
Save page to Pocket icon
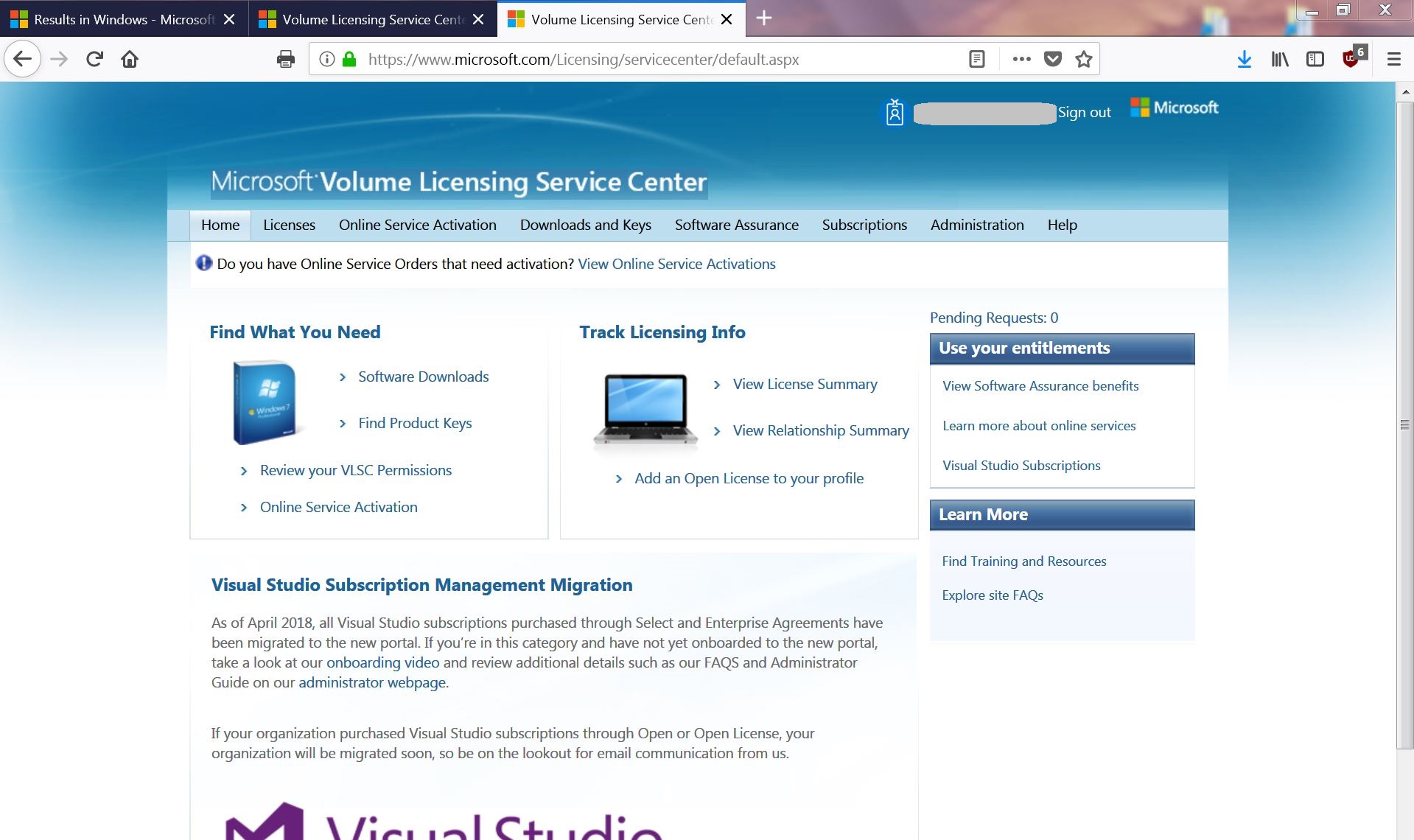[x=1053, y=59]
